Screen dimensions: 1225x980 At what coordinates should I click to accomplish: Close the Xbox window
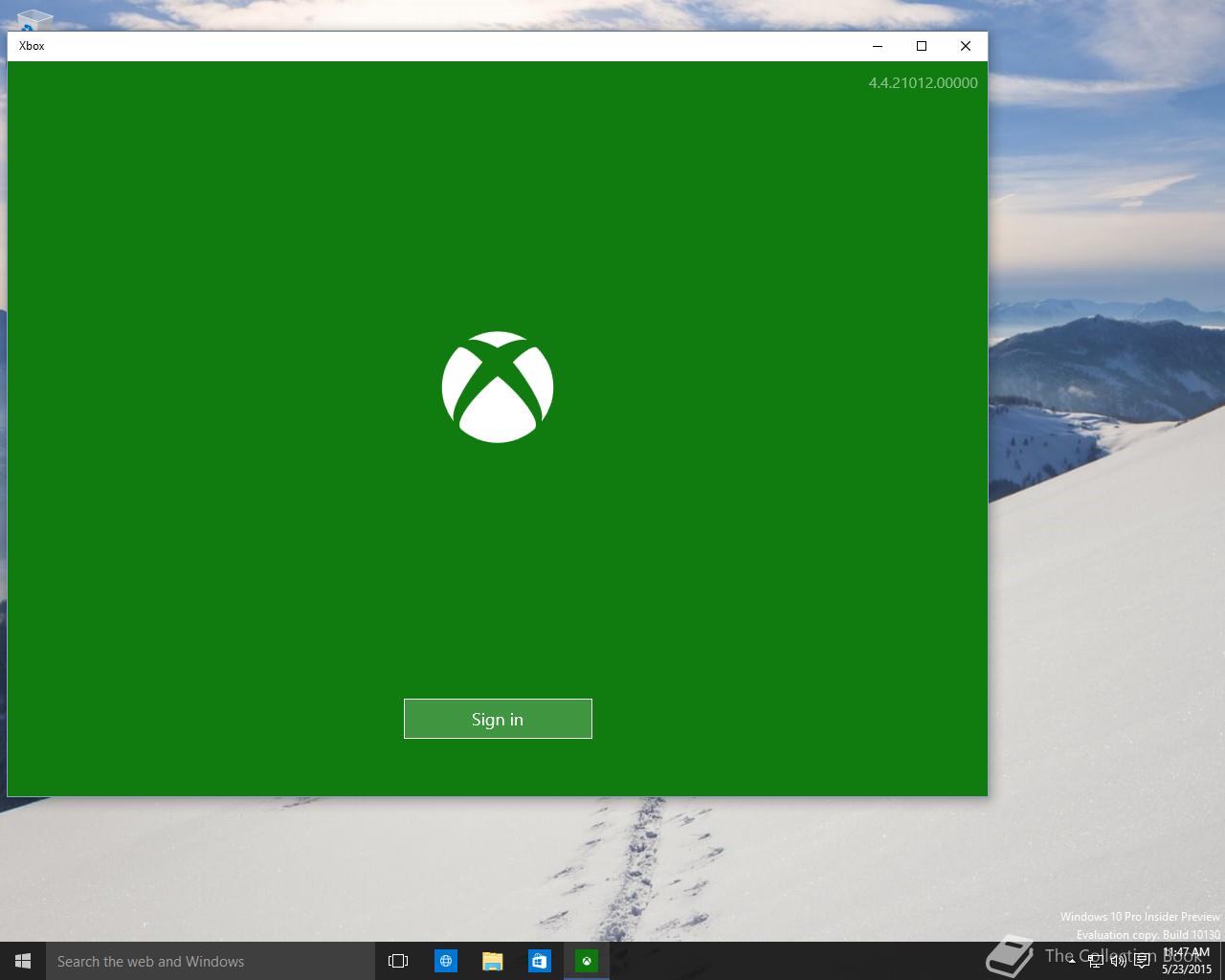pos(966,46)
